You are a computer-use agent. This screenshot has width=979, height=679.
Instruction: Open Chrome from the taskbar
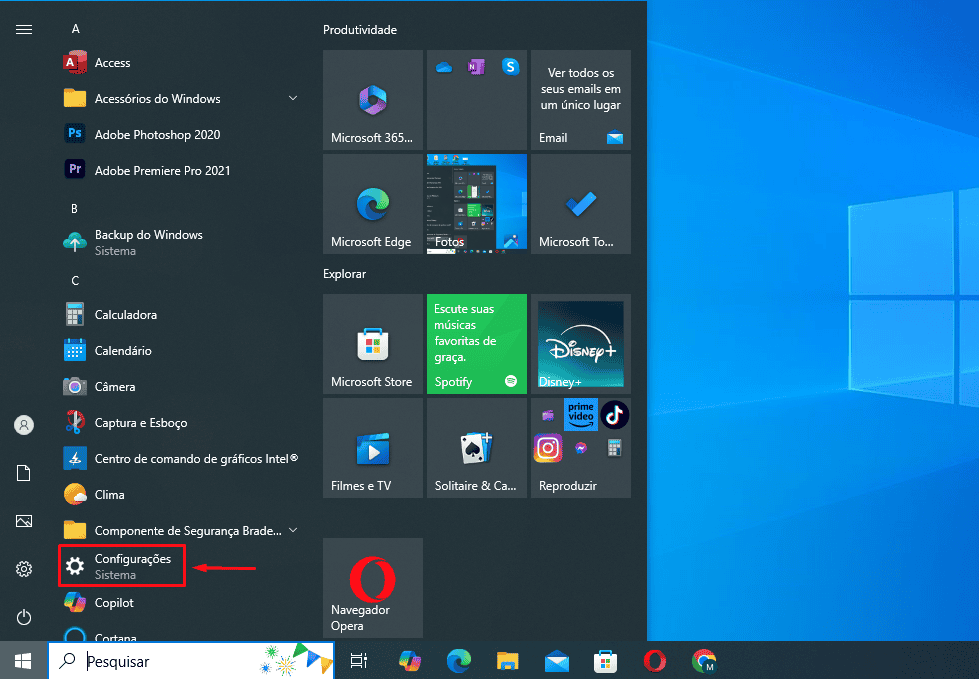(704, 660)
